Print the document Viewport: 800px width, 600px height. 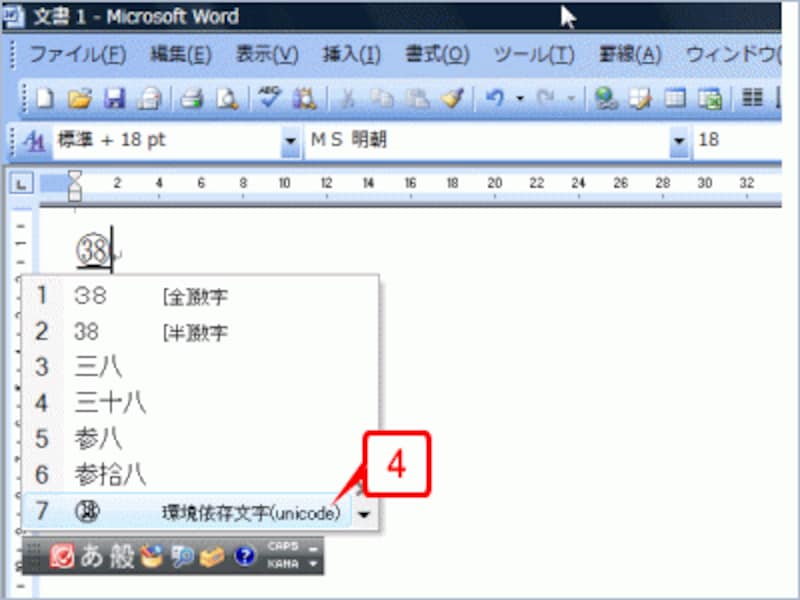click(x=191, y=98)
